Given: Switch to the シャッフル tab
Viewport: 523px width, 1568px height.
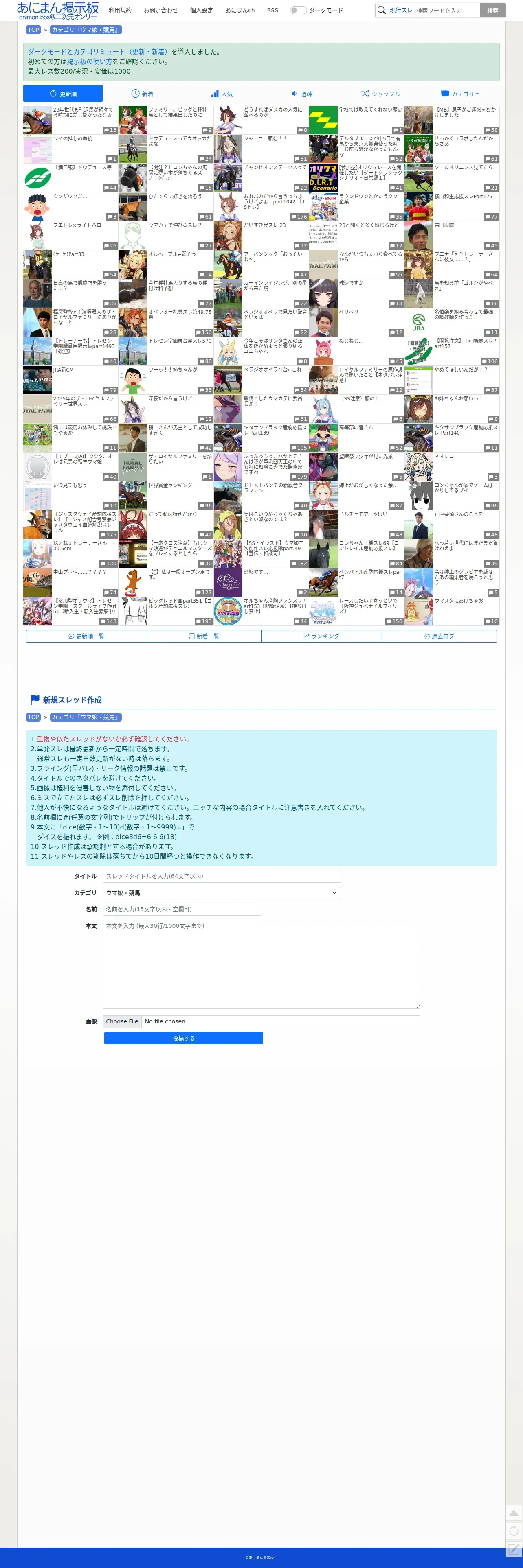Looking at the screenshot, I should tap(380, 94).
